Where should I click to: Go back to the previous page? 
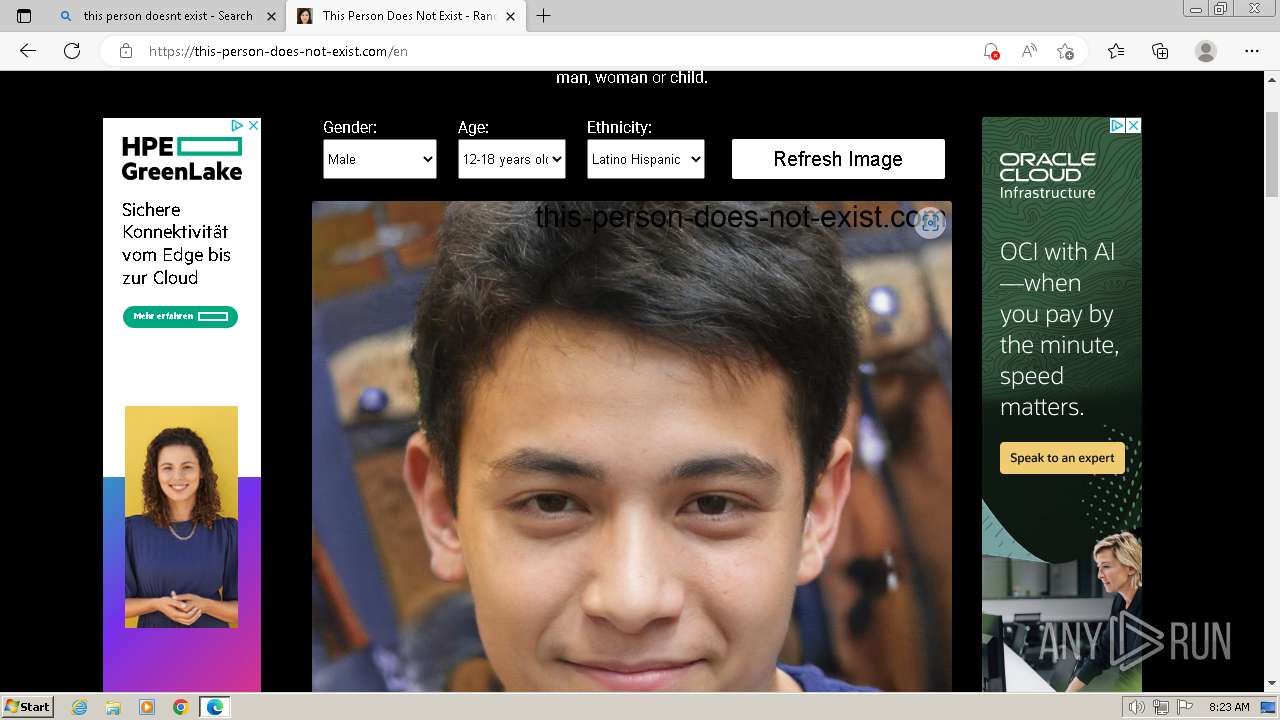pos(28,51)
